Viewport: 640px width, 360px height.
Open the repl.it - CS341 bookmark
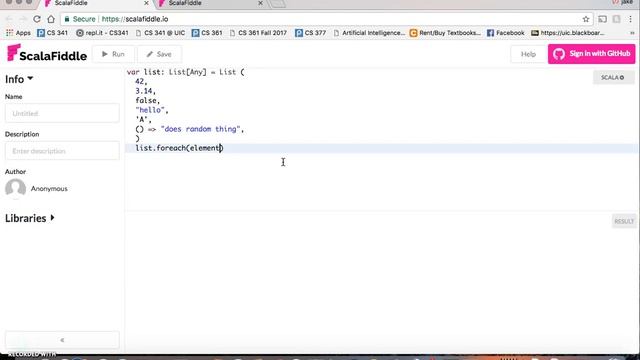pyautogui.click(x=102, y=33)
